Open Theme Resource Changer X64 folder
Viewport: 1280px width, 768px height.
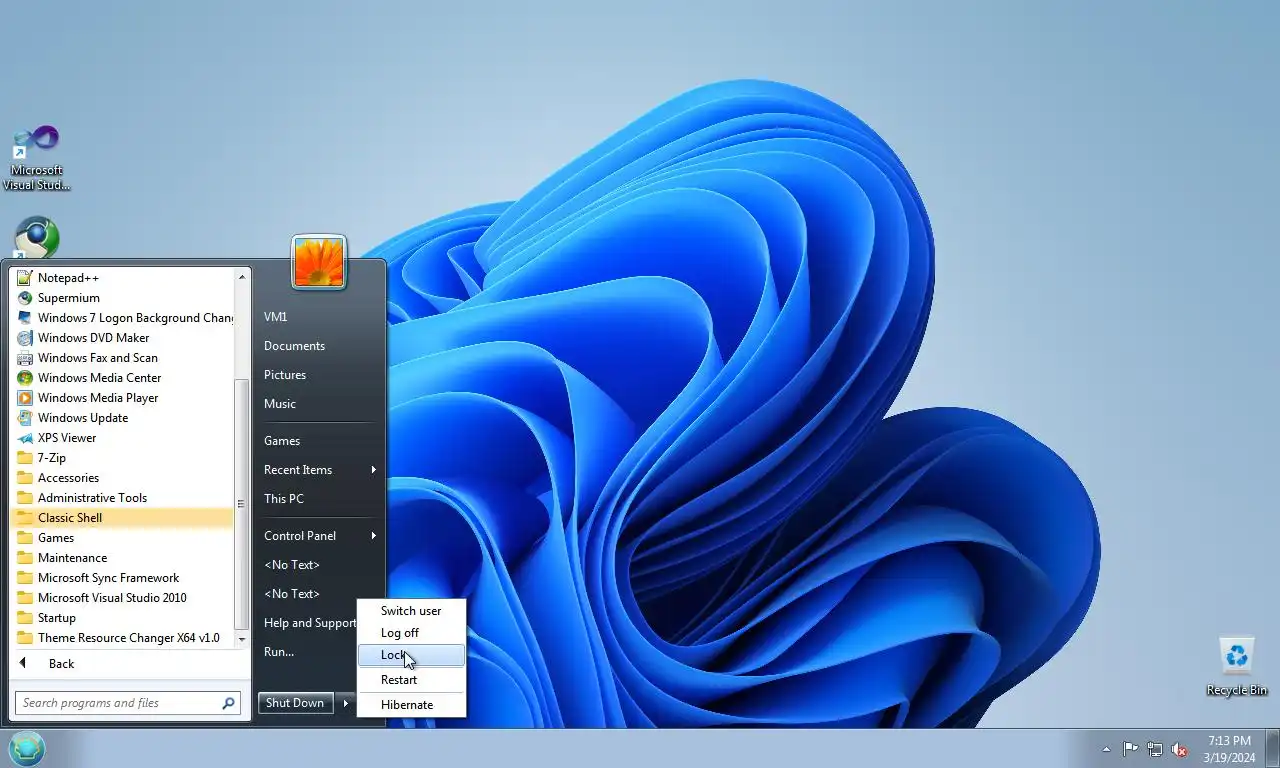pos(122,637)
